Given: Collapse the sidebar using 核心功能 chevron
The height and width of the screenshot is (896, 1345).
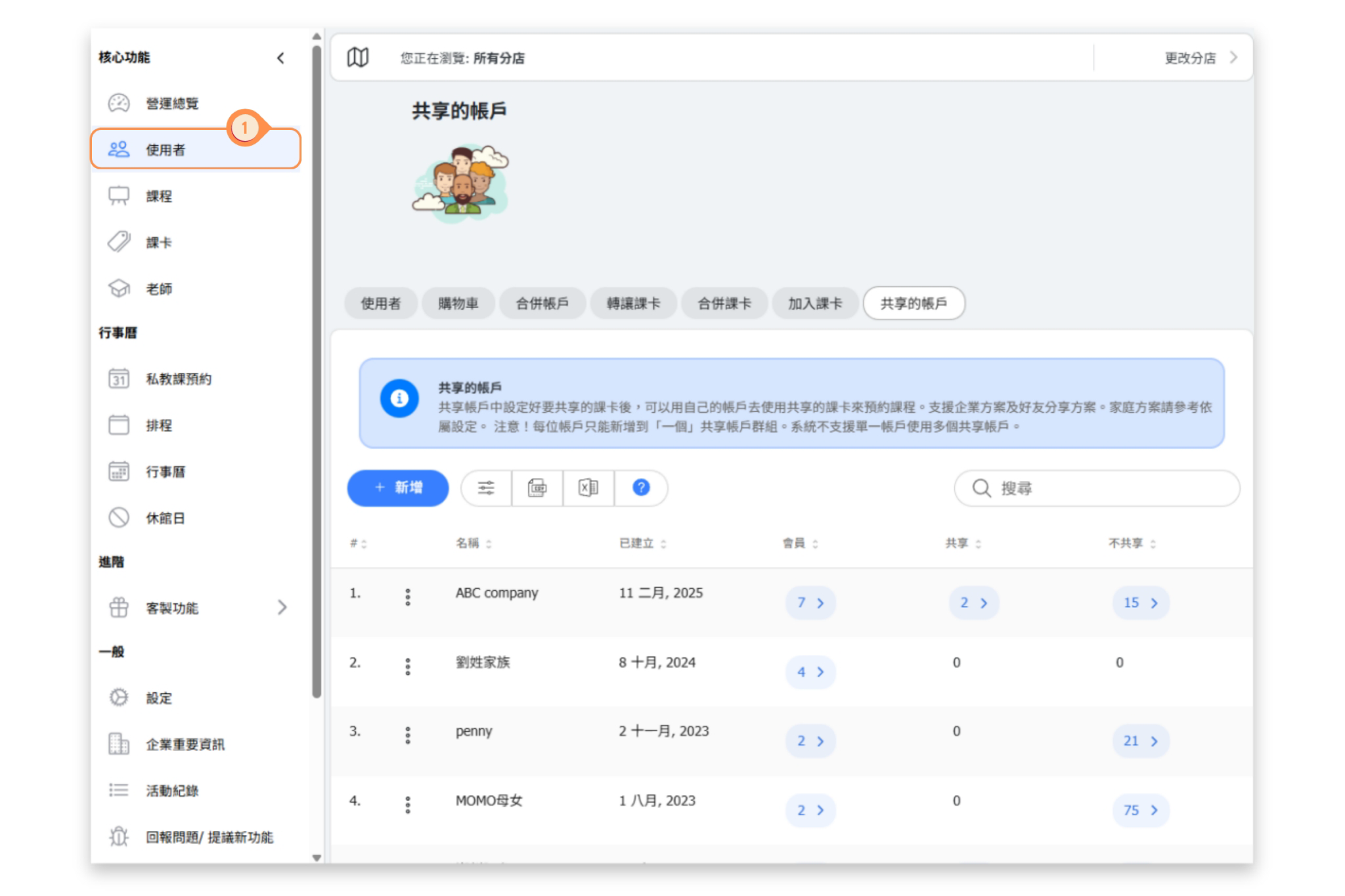Looking at the screenshot, I should [x=281, y=58].
